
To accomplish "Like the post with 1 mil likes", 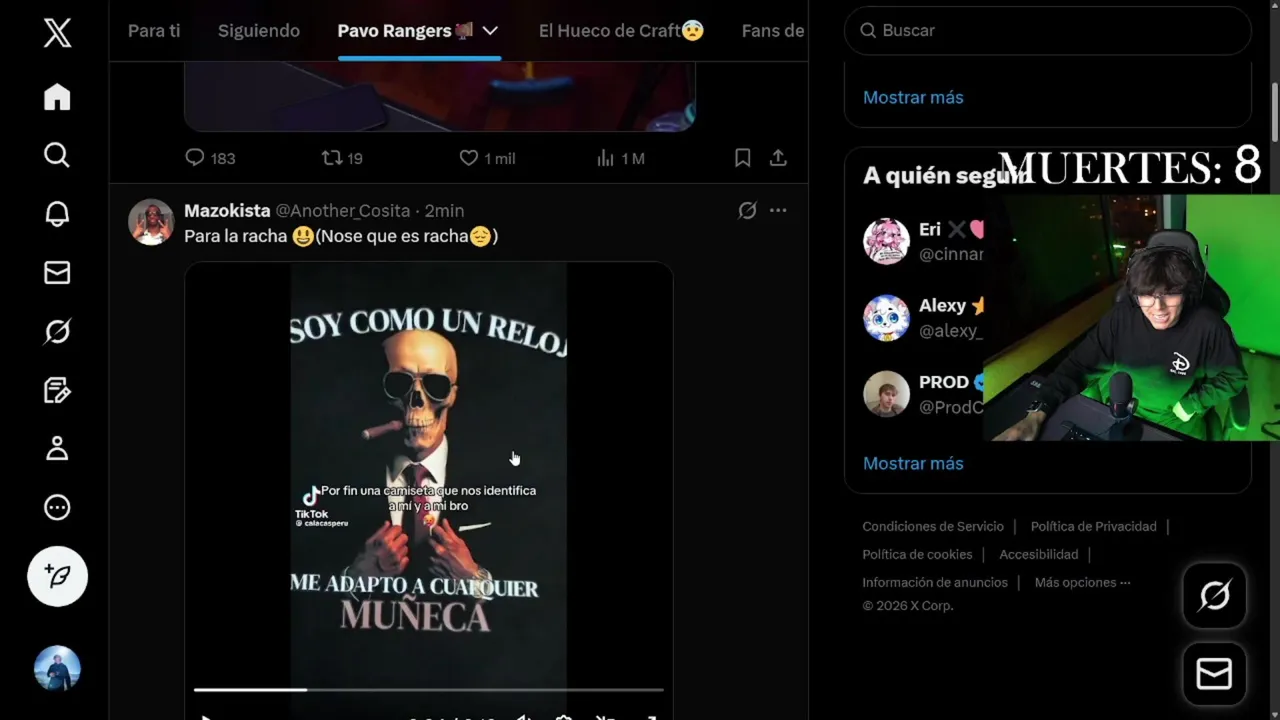I will pyautogui.click(x=487, y=158).
